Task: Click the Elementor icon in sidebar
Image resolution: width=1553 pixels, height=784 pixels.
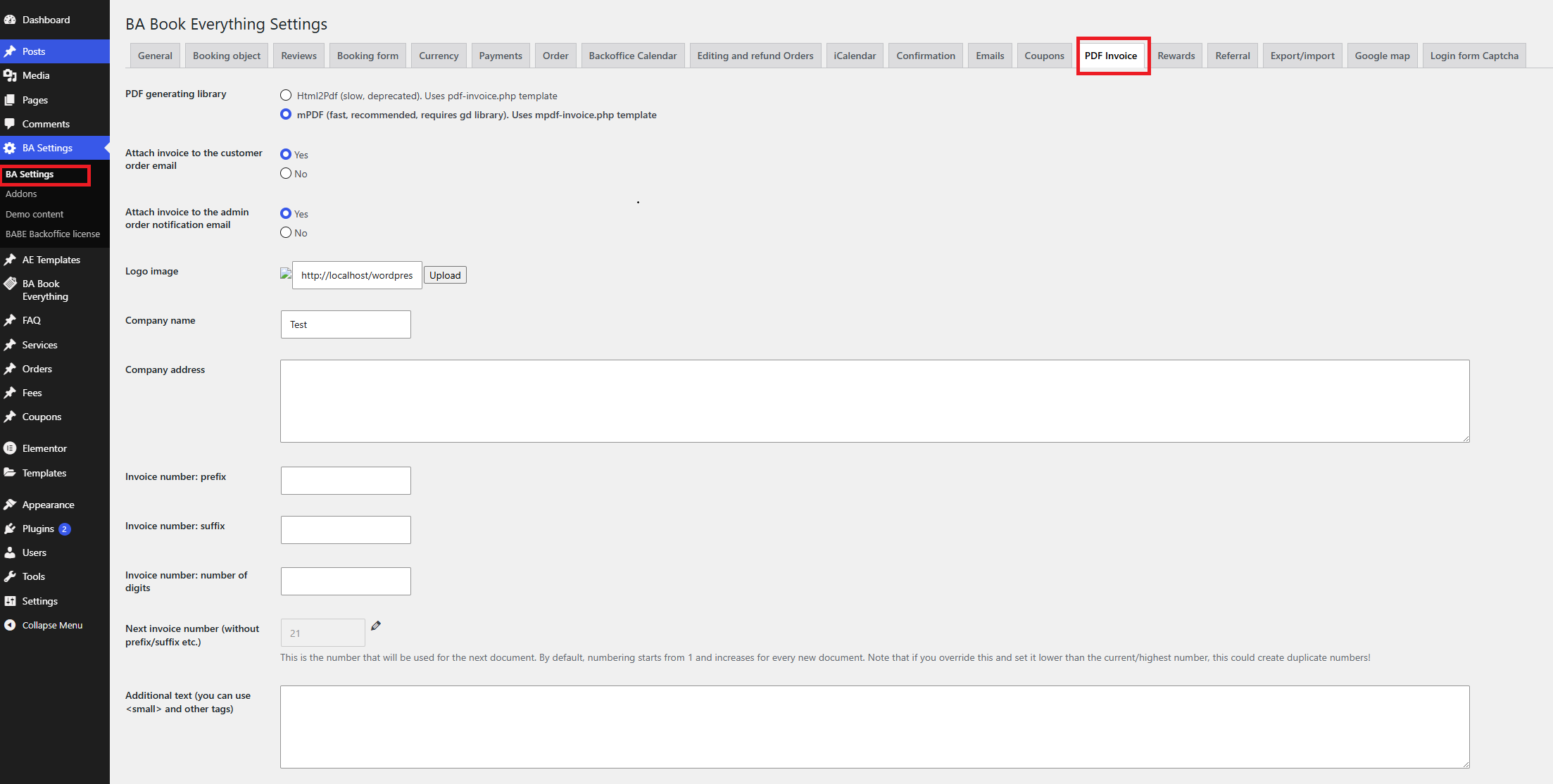Action: 10,448
